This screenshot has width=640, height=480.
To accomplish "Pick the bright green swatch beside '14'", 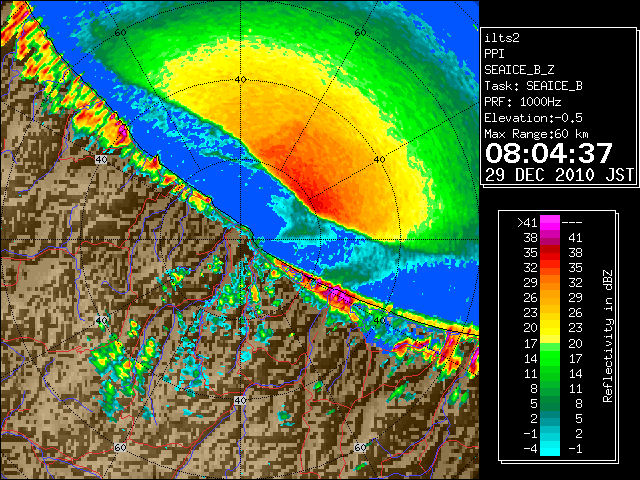I will [550, 358].
